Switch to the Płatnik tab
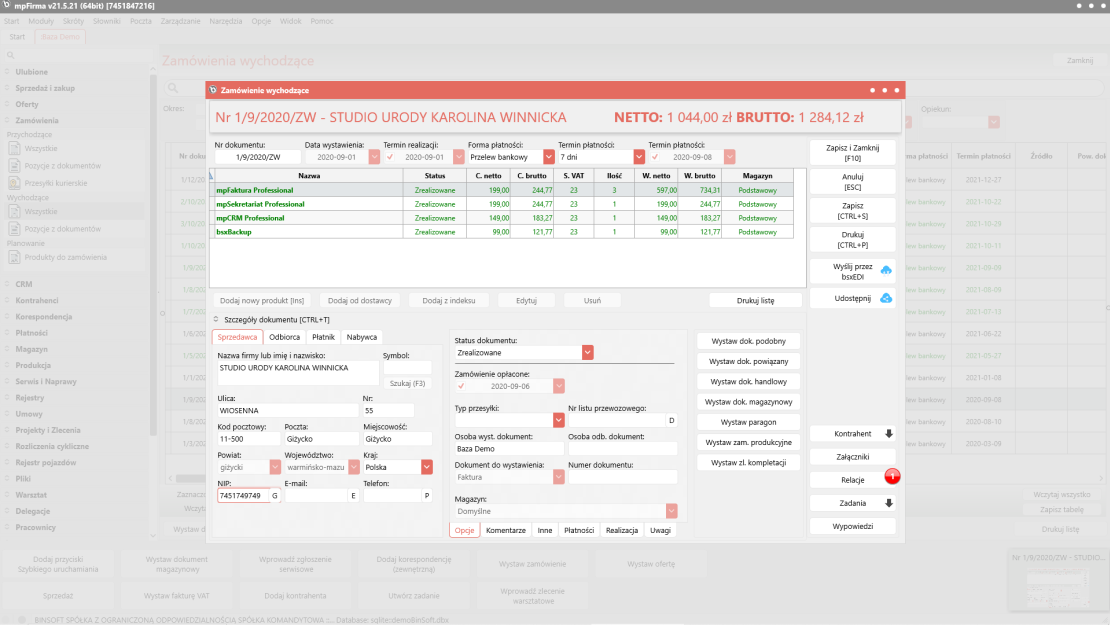This screenshot has height=625, width=1110. pyautogui.click(x=324, y=337)
